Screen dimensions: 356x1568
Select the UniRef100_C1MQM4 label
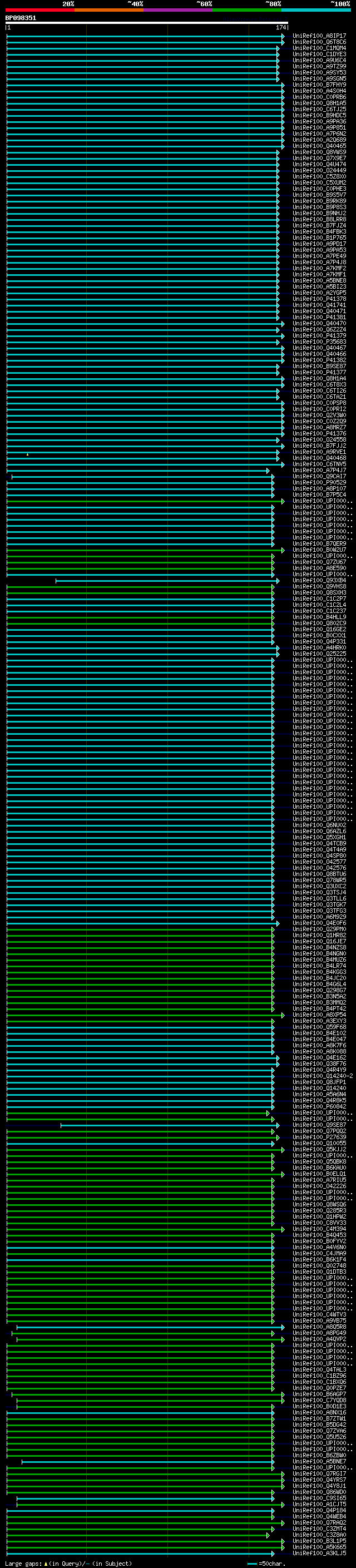tap(319, 48)
